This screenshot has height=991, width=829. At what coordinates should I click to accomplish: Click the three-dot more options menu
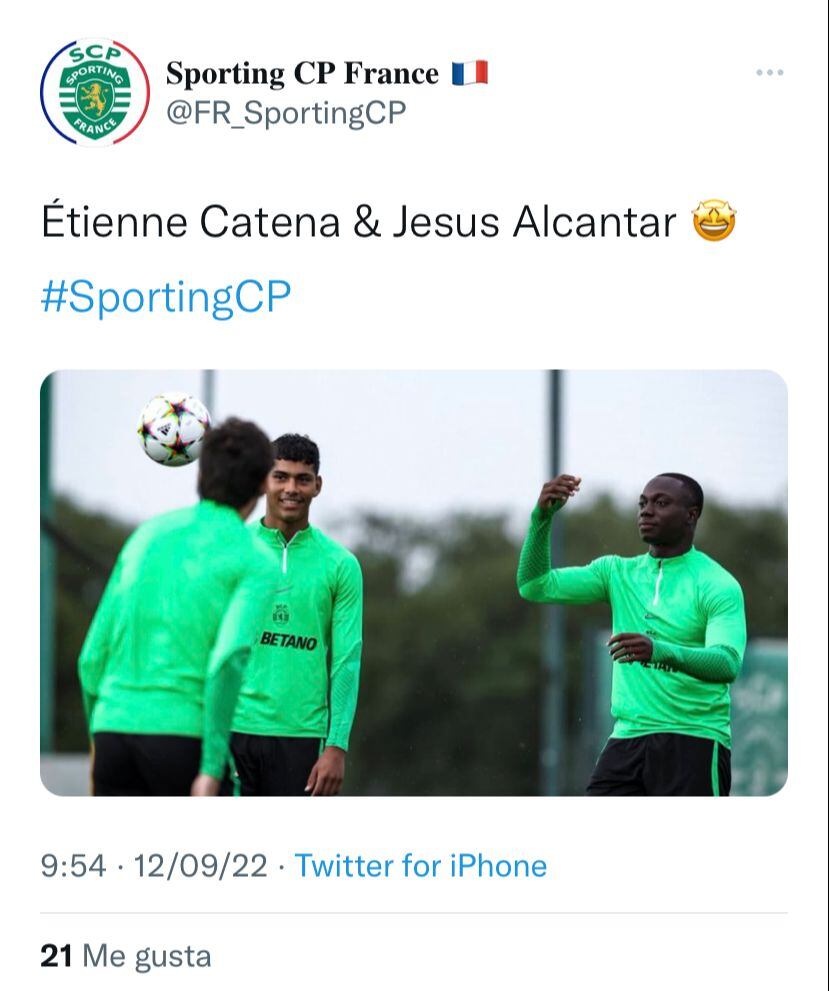(769, 73)
